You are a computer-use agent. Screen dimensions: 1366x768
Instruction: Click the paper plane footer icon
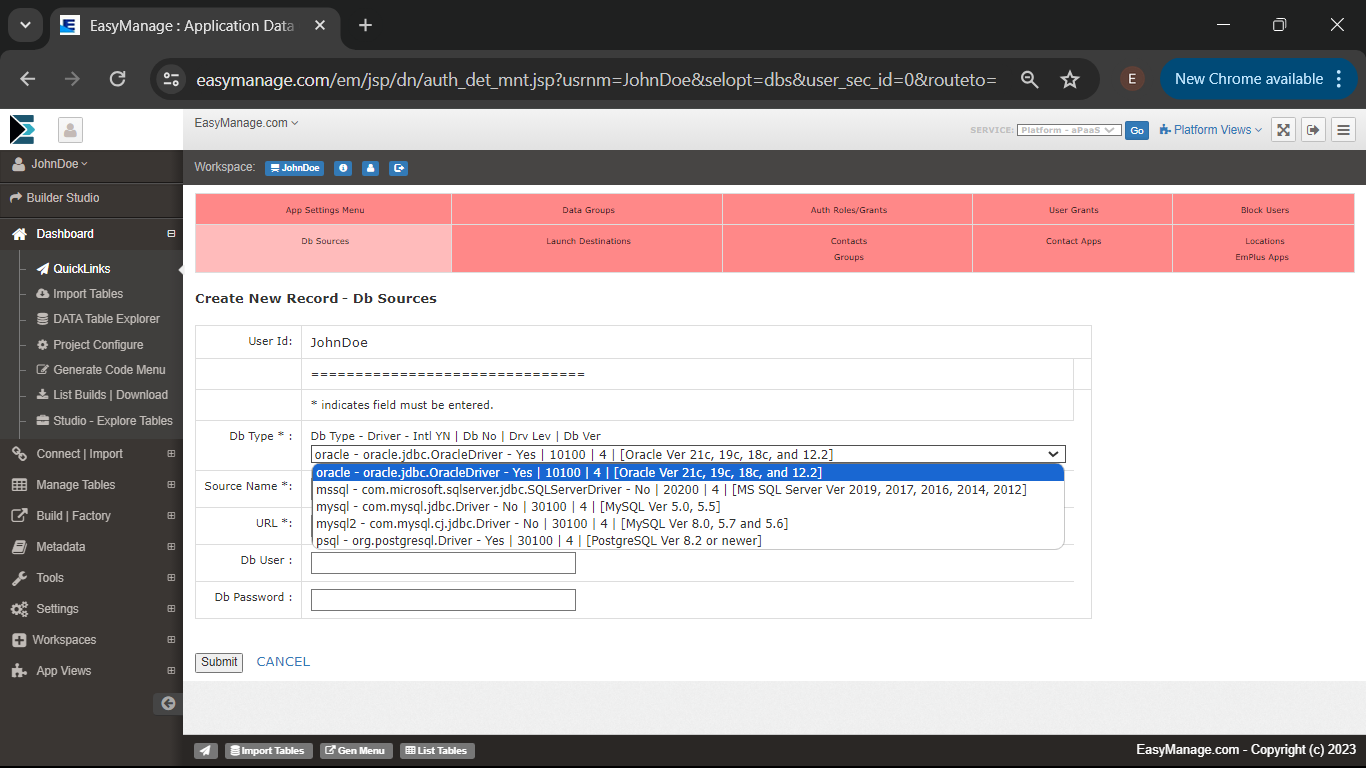click(x=206, y=751)
